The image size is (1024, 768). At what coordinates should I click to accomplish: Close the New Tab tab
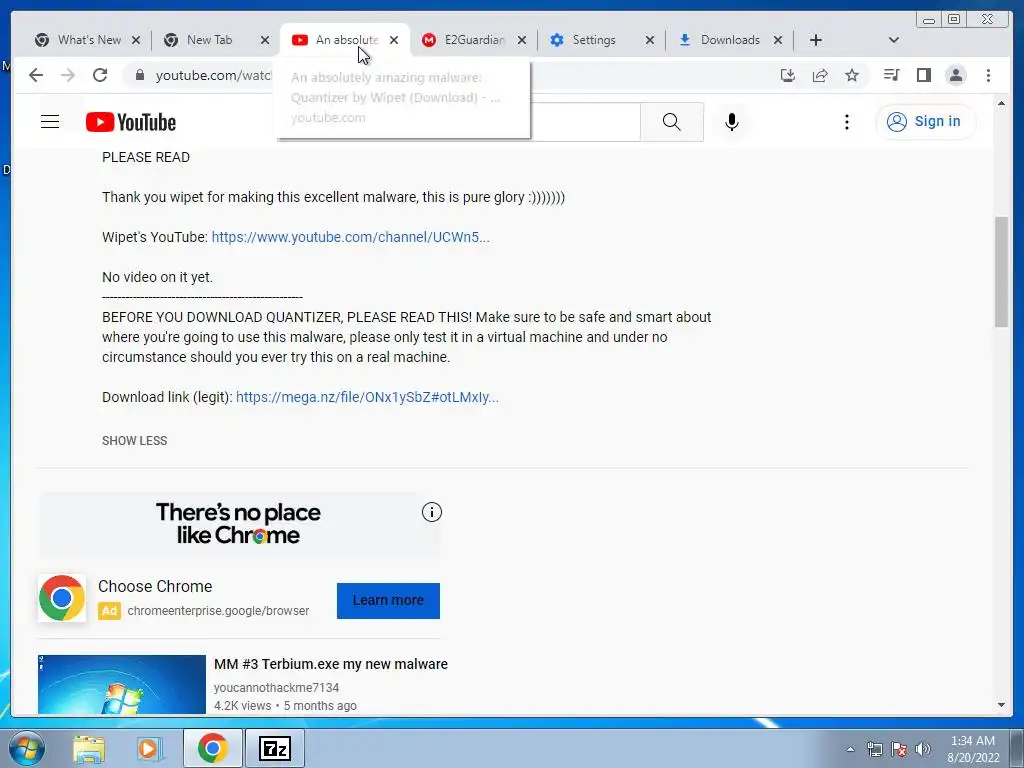point(264,40)
